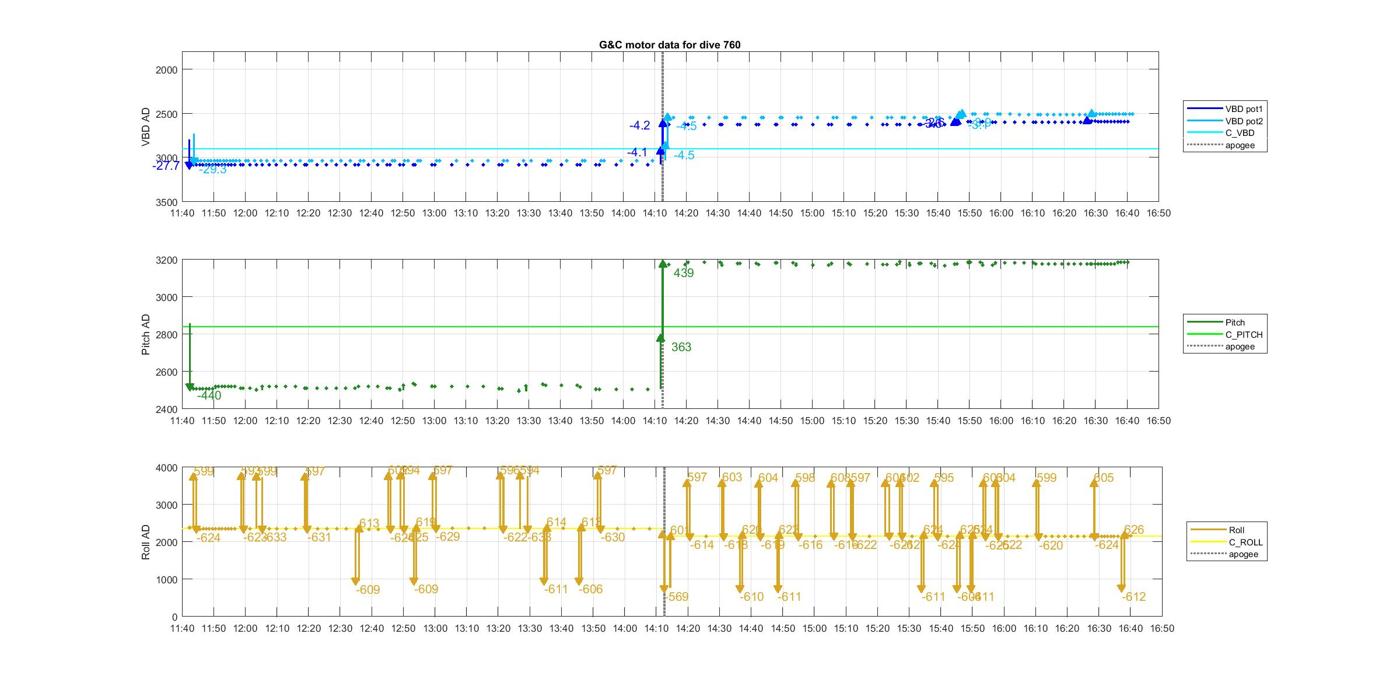Click the '2400' tick on the Pitch axis
1400x693 pixels.
point(166,410)
